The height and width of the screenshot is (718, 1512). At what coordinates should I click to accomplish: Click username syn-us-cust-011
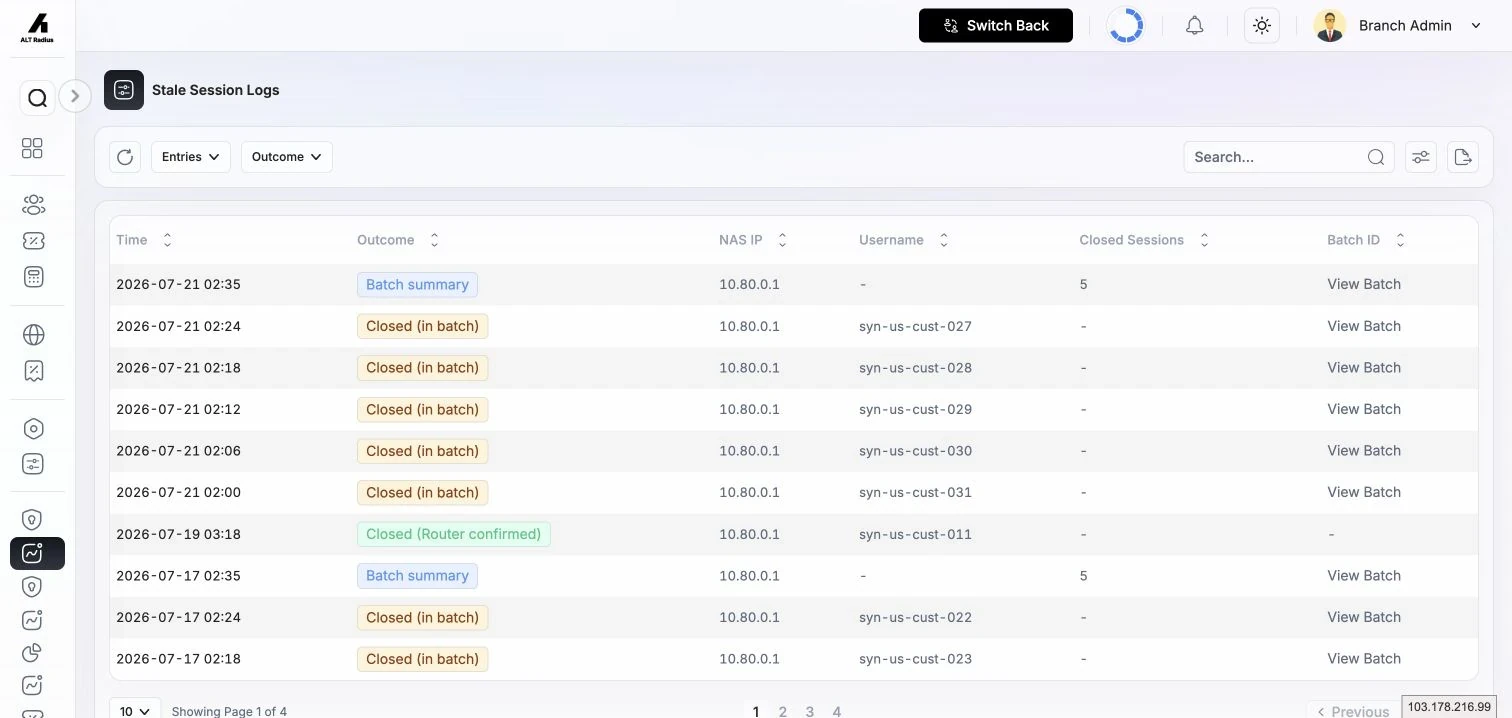point(915,534)
